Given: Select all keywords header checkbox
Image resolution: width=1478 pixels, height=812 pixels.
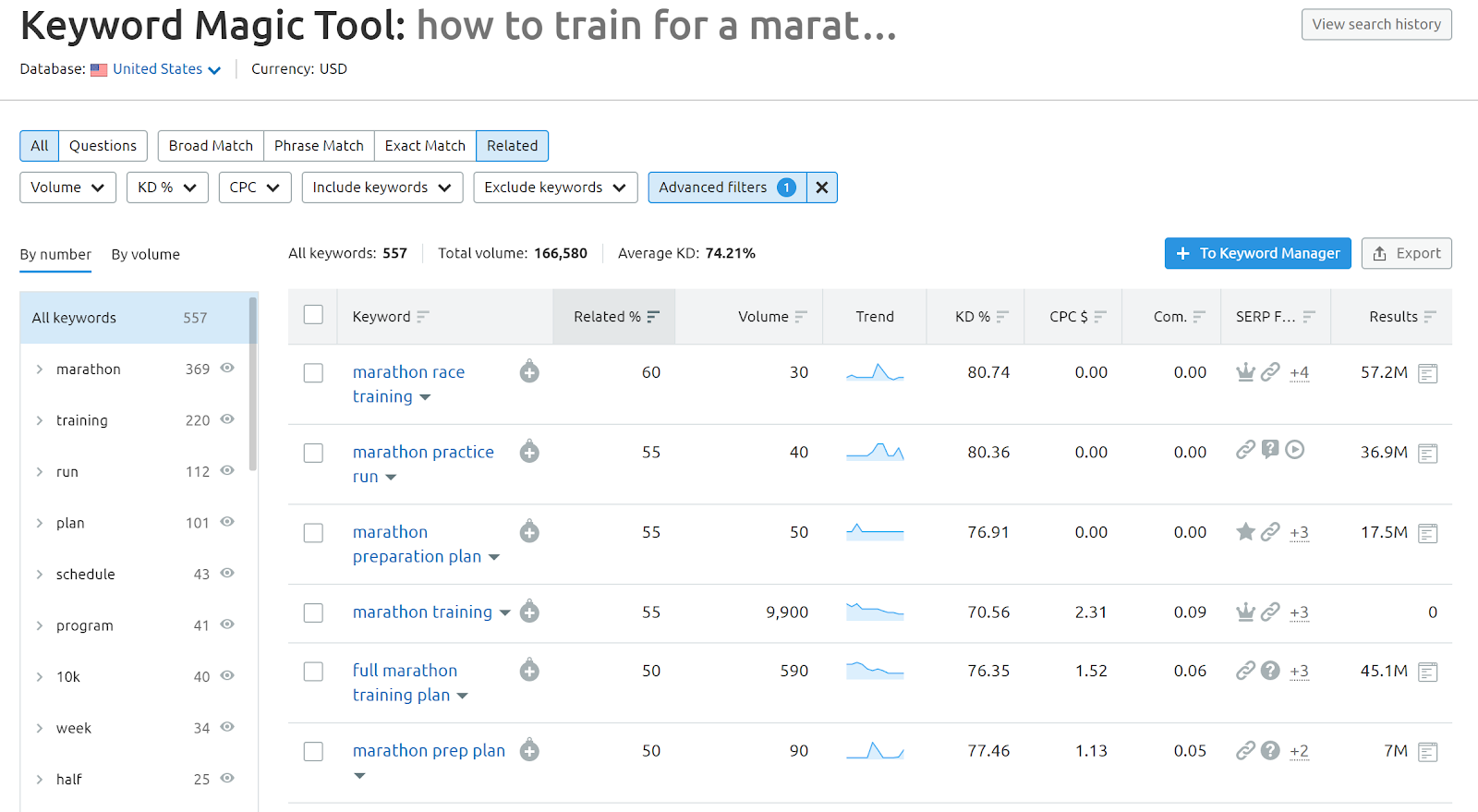Looking at the screenshot, I should 313,315.
